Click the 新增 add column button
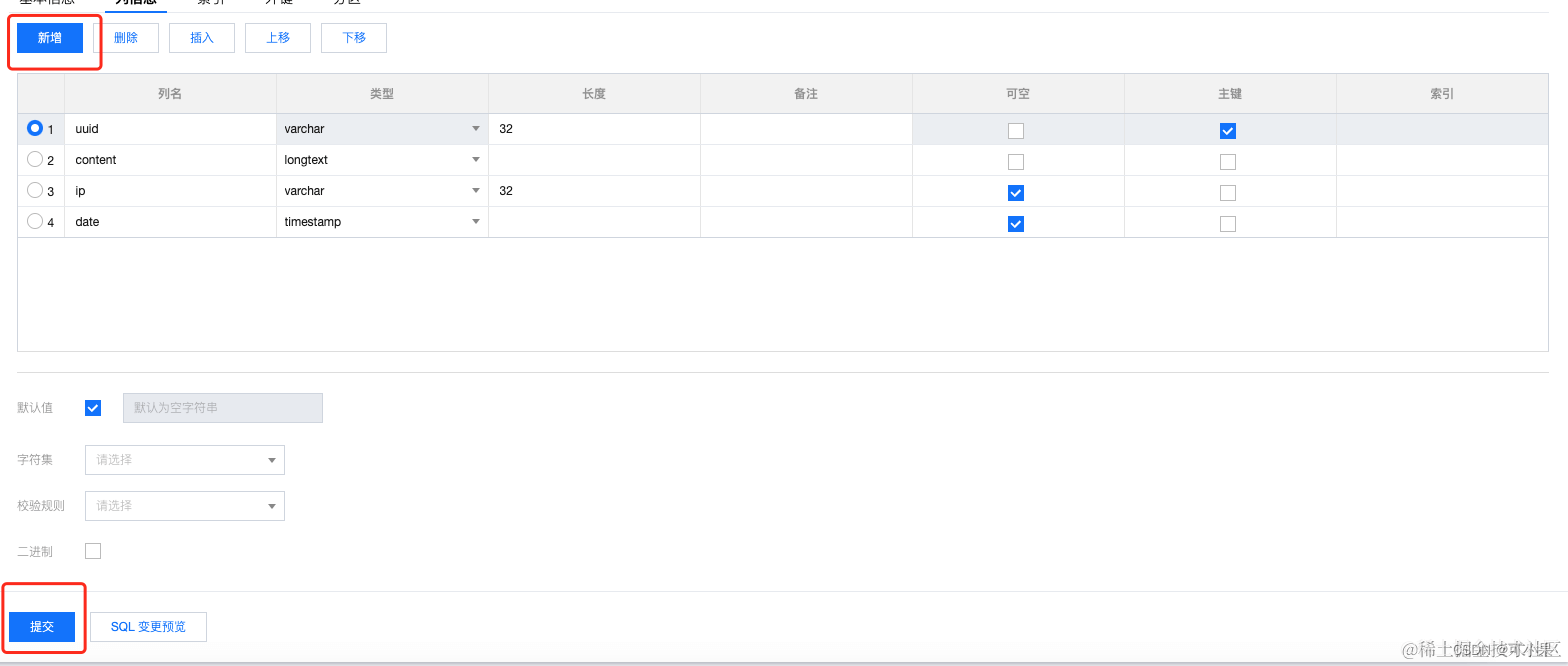 pyautogui.click(x=50, y=38)
